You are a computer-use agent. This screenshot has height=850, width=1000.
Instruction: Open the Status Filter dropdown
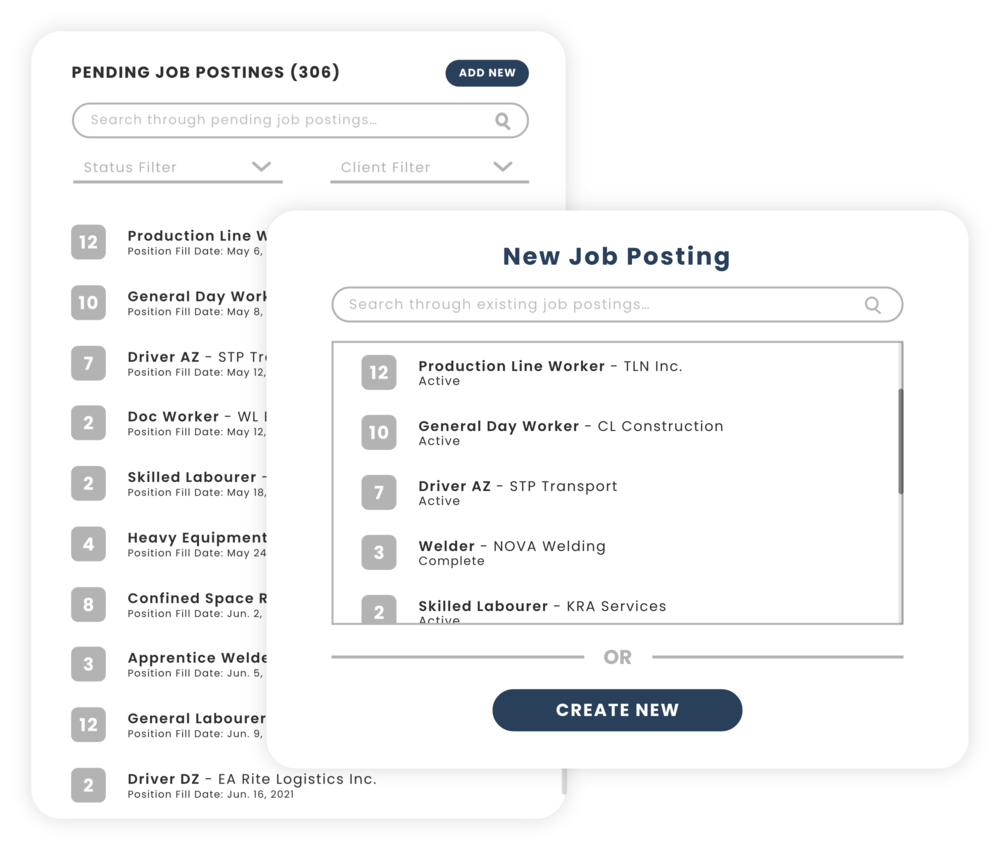[177, 168]
